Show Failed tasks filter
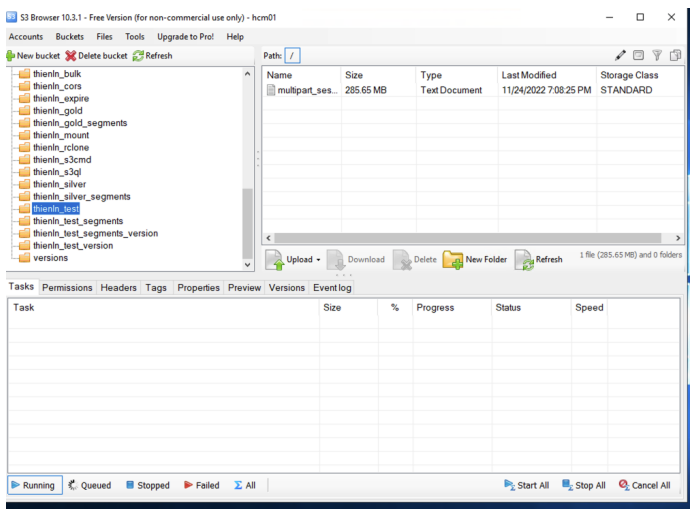This screenshot has height=516, width=695. pyautogui.click(x=201, y=486)
